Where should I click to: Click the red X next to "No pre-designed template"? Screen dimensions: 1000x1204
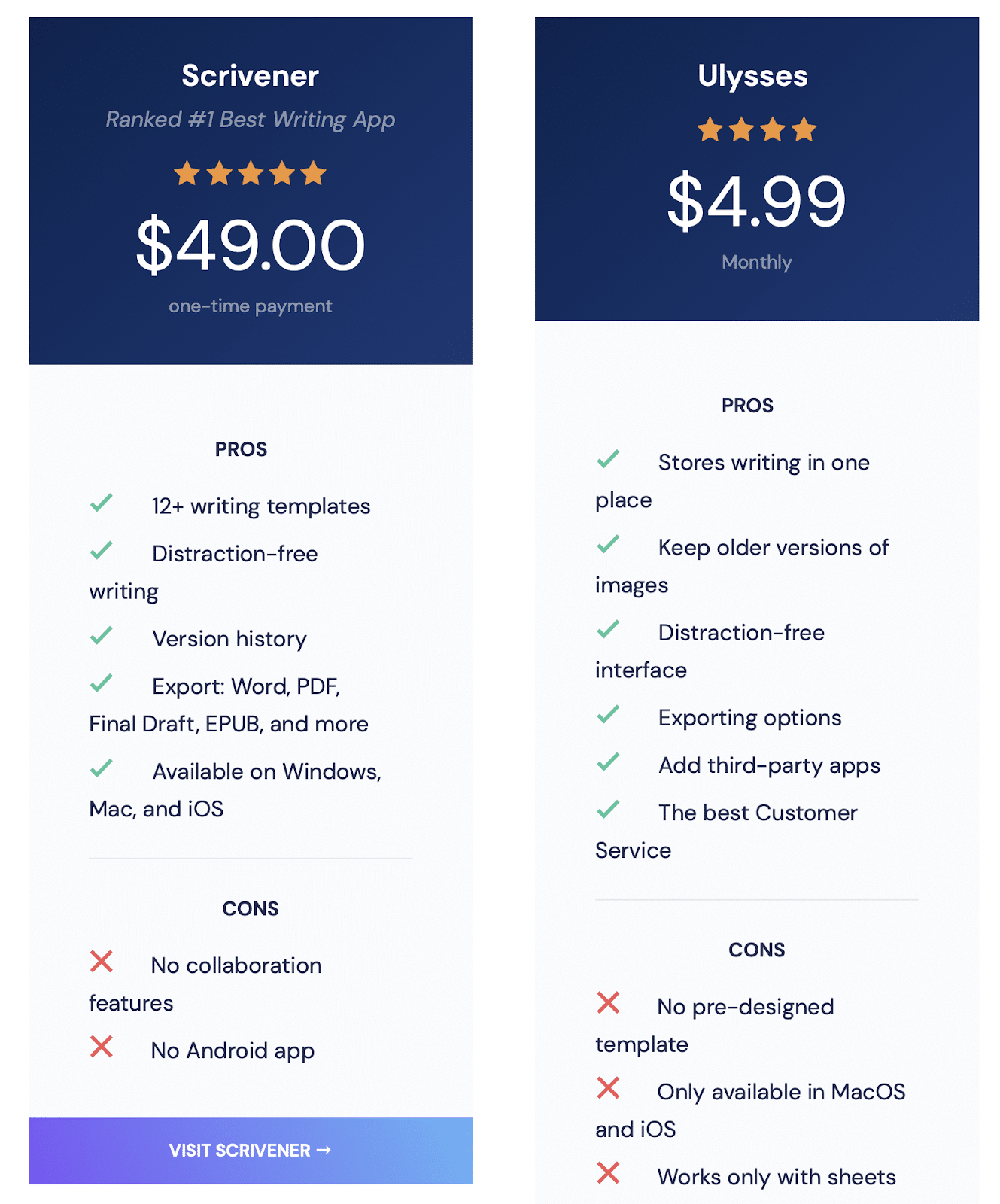point(609,1002)
